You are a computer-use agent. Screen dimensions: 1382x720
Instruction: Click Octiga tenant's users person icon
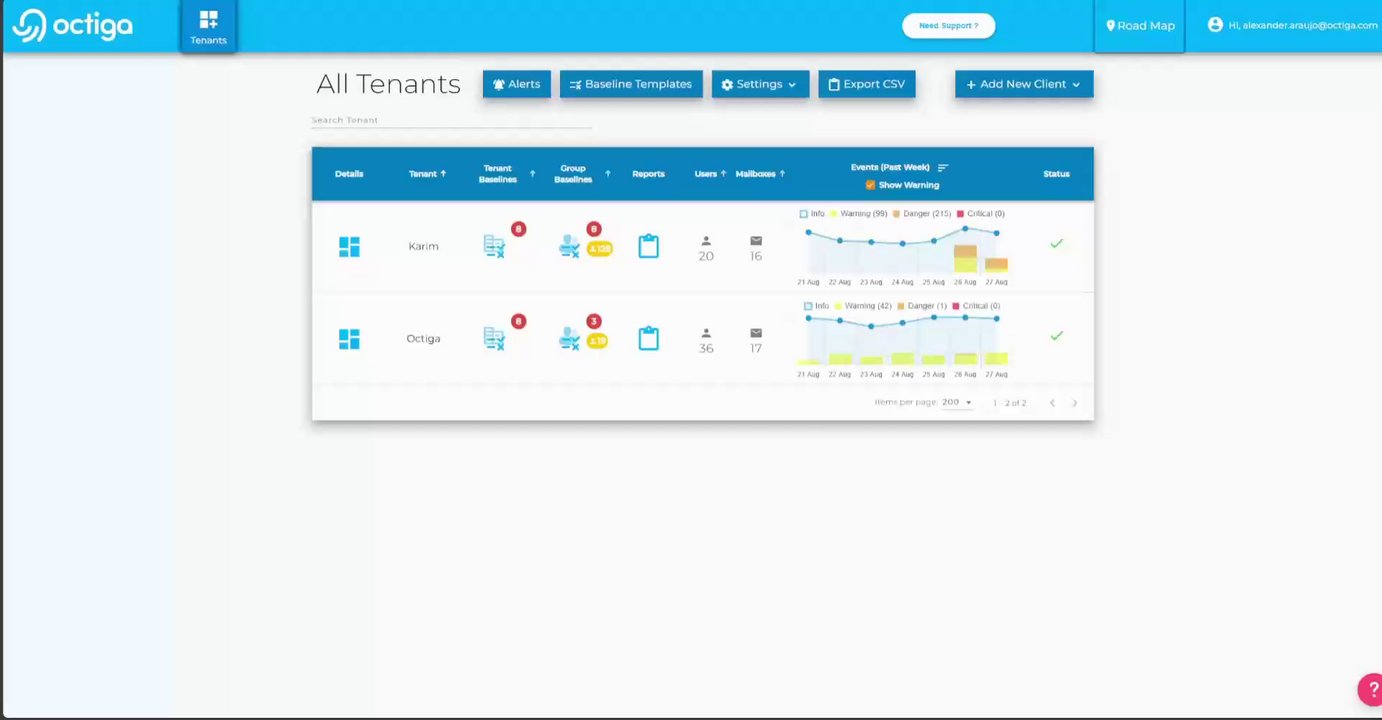point(706,333)
